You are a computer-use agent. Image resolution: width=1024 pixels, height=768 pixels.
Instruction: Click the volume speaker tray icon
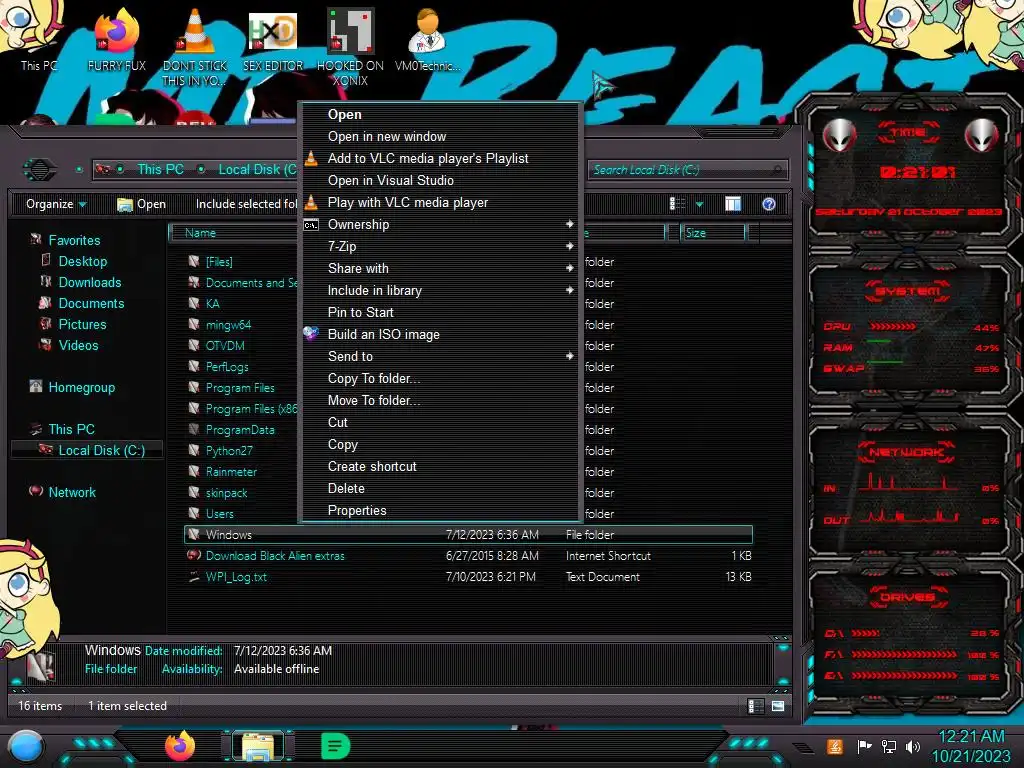click(912, 746)
